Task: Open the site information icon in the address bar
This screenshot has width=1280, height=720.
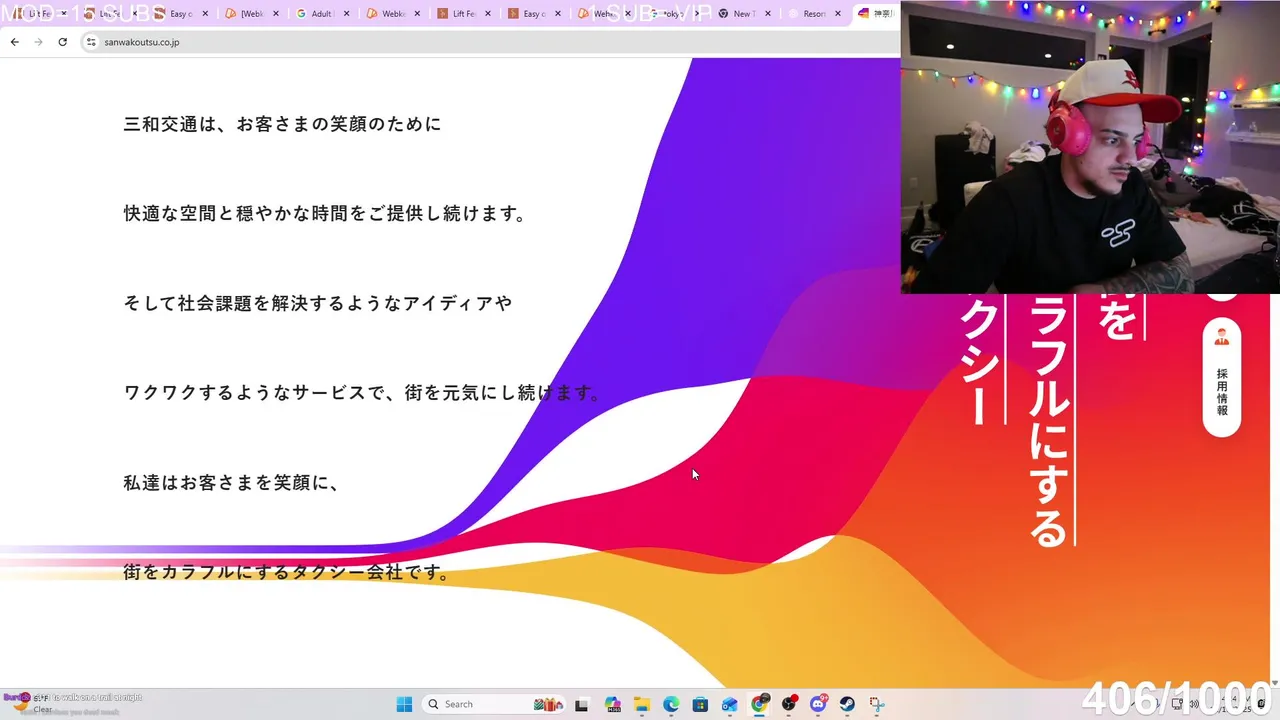Action: coord(91,42)
